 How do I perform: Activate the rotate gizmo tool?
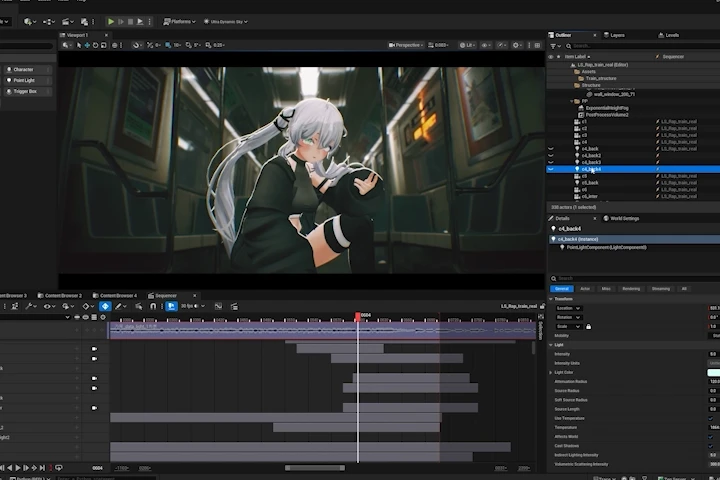click(96, 45)
